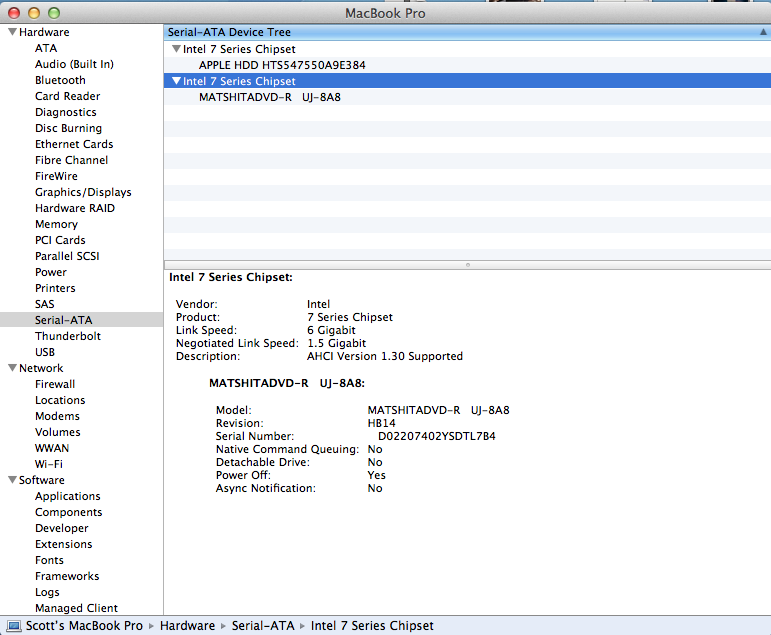Image resolution: width=771 pixels, height=635 pixels.
Task: Select ATA in the sidebar
Action: 46,48
